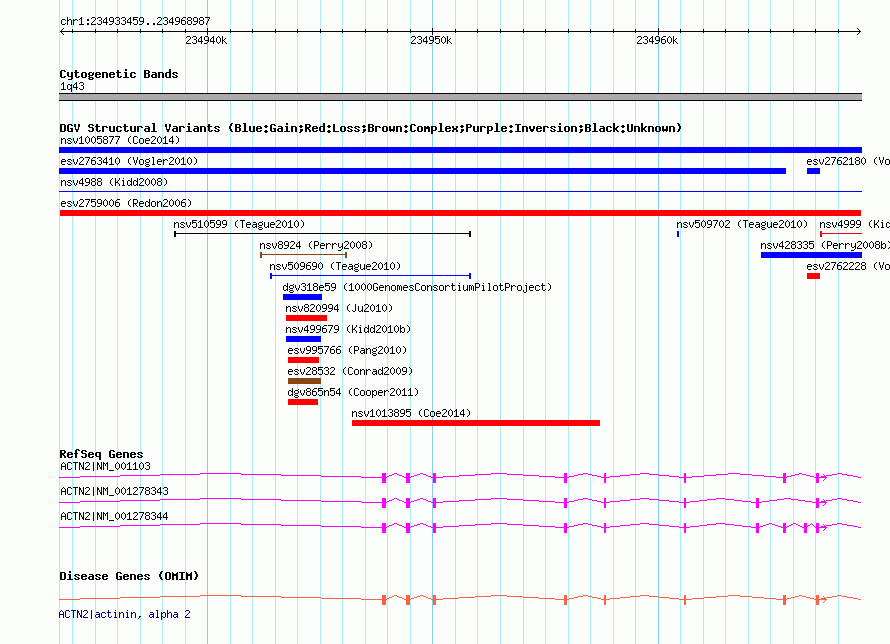Click the DGV Structural Variants track title
This screenshot has width=890, height=644.
[x=371, y=128]
